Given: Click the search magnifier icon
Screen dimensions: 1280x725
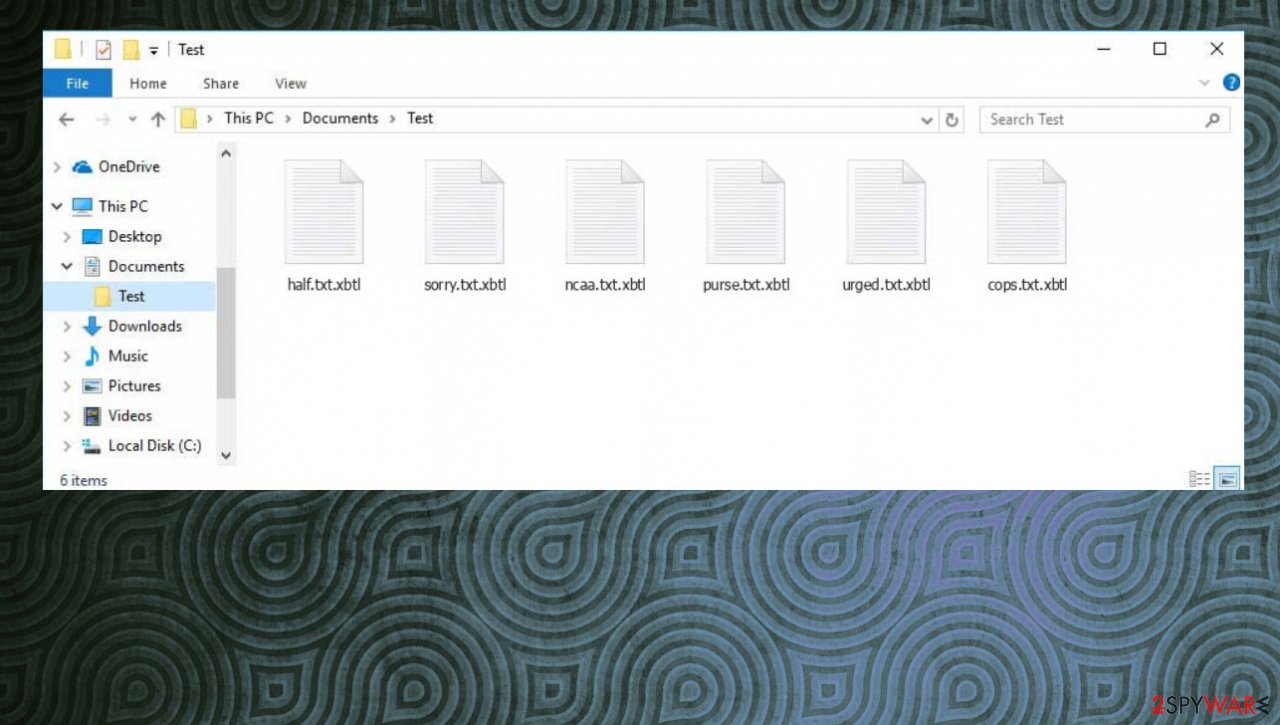Looking at the screenshot, I should (x=1212, y=120).
